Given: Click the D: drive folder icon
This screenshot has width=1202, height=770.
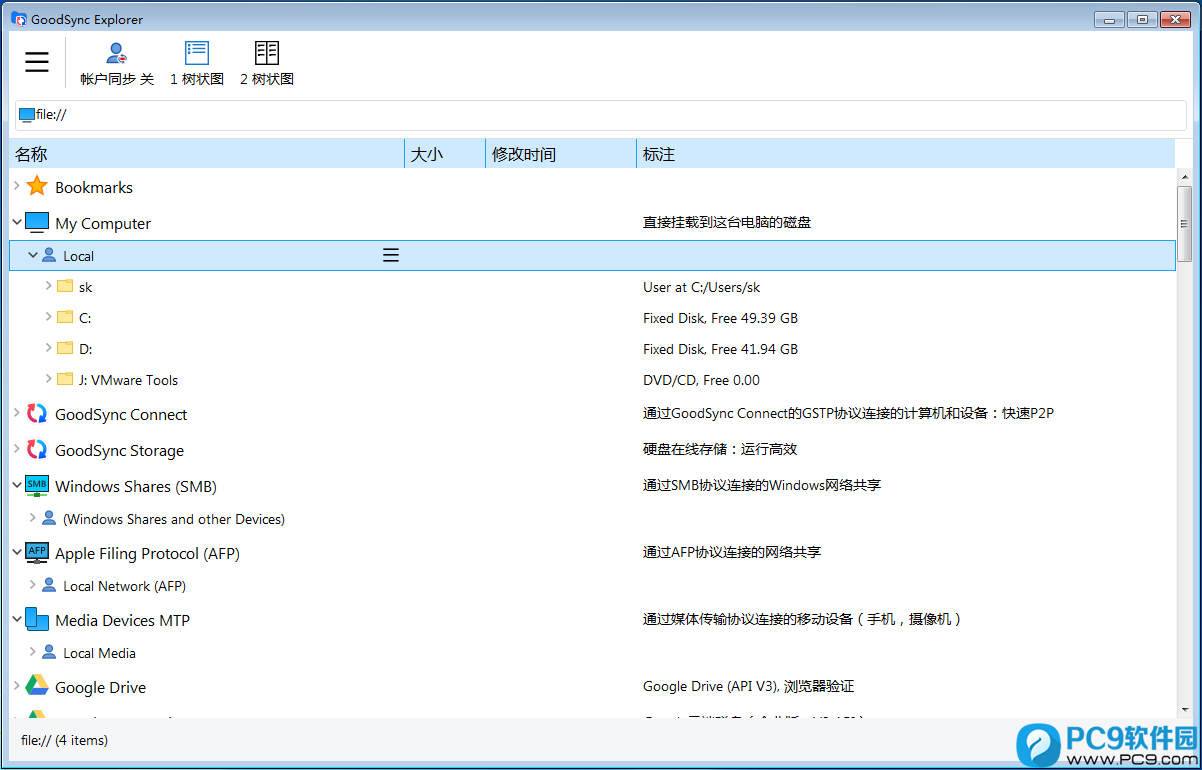Looking at the screenshot, I should [65, 348].
